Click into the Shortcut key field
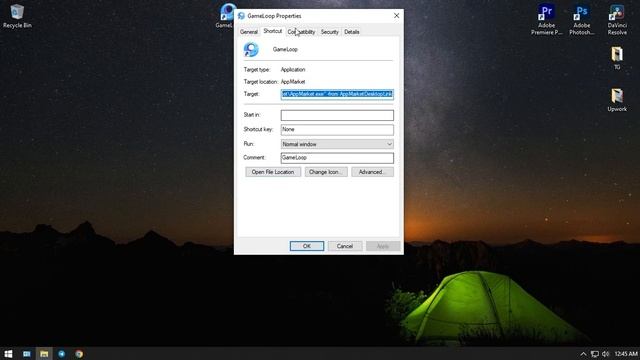This screenshot has height=360, width=640. pos(337,130)
